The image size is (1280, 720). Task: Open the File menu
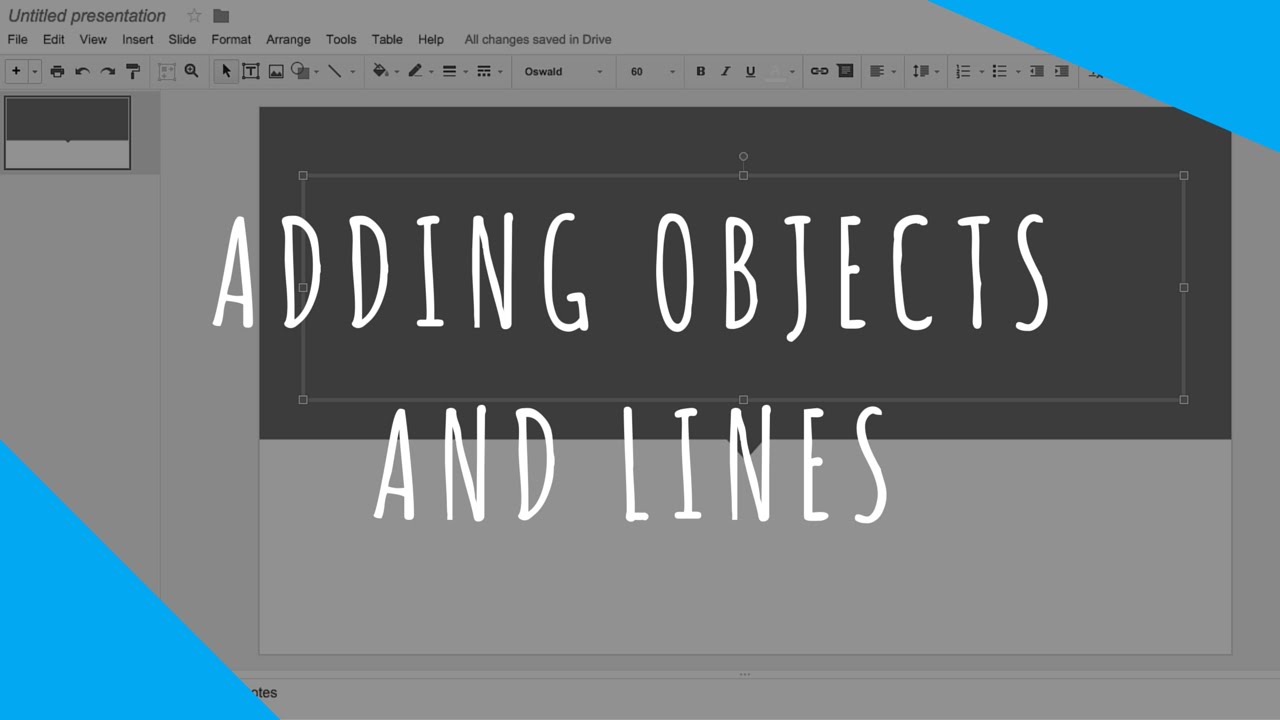(x=18, y=39)
